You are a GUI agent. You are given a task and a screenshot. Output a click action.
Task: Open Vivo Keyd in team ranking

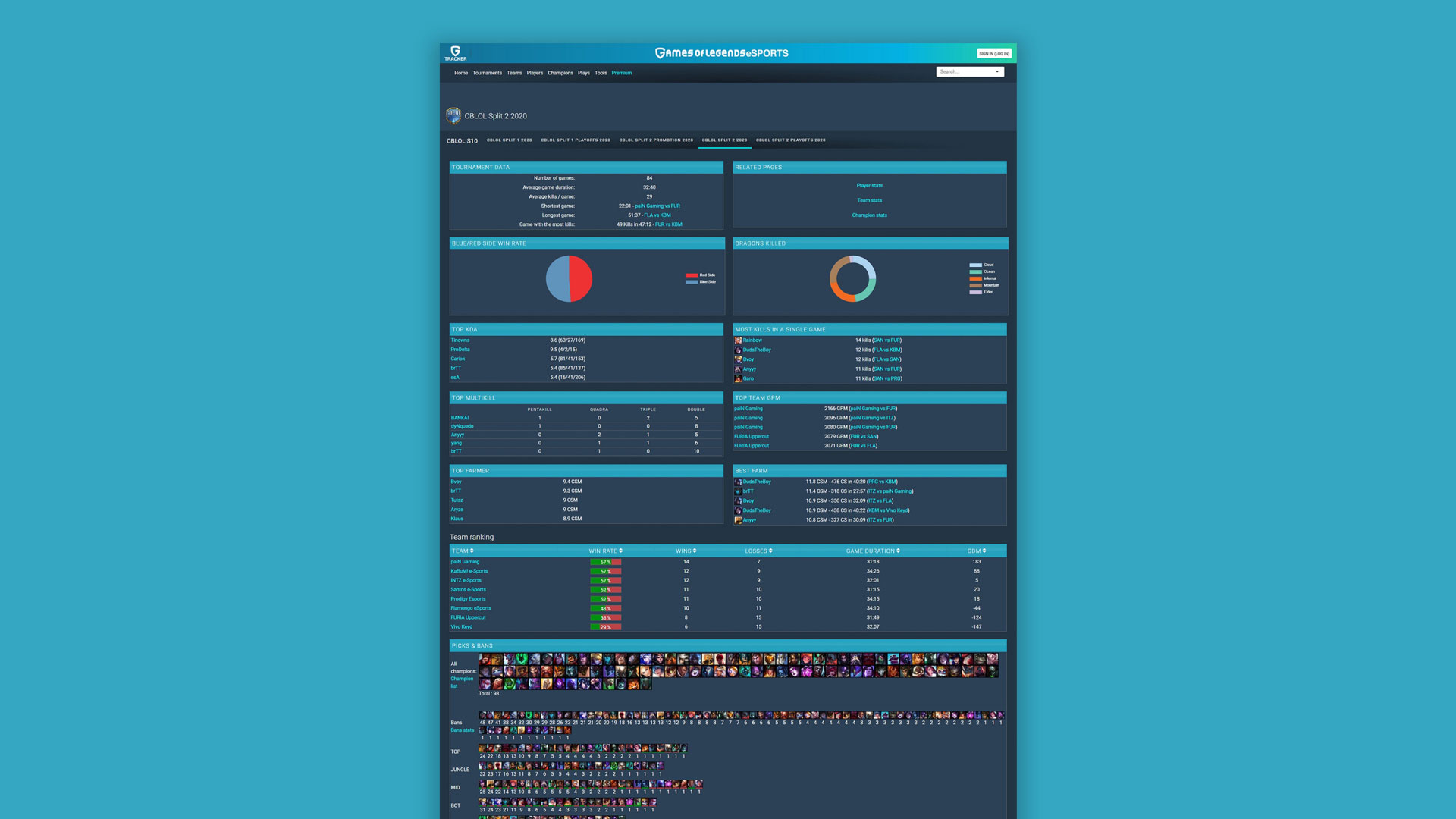(462, 627)
